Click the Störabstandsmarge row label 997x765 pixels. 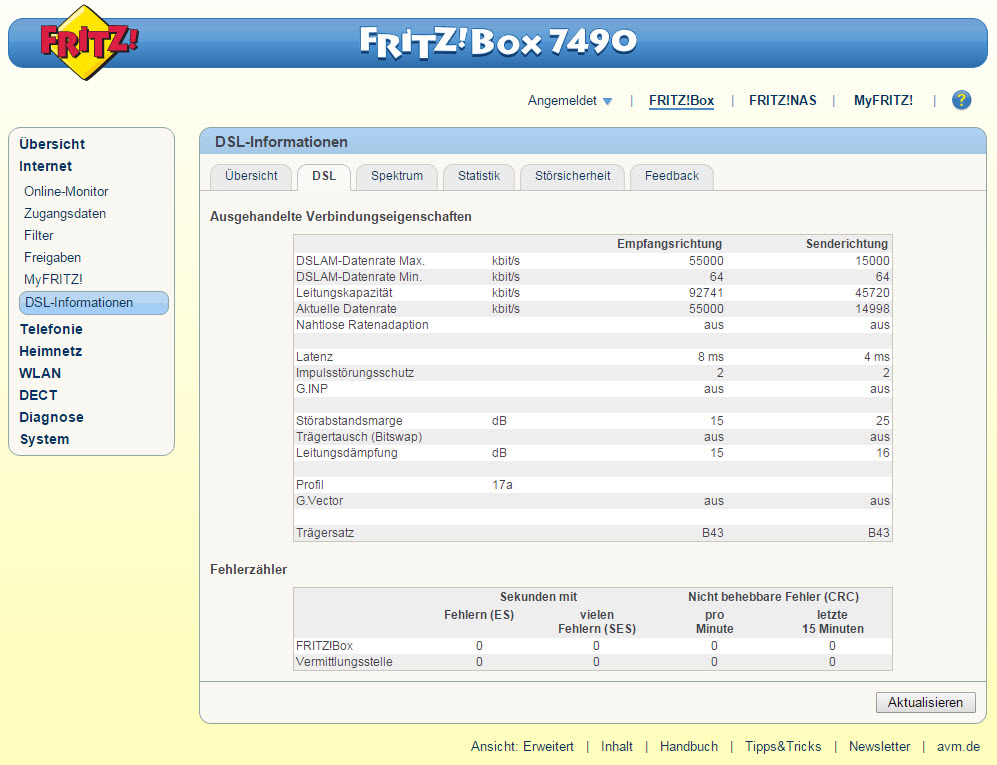tap(349, 421)
